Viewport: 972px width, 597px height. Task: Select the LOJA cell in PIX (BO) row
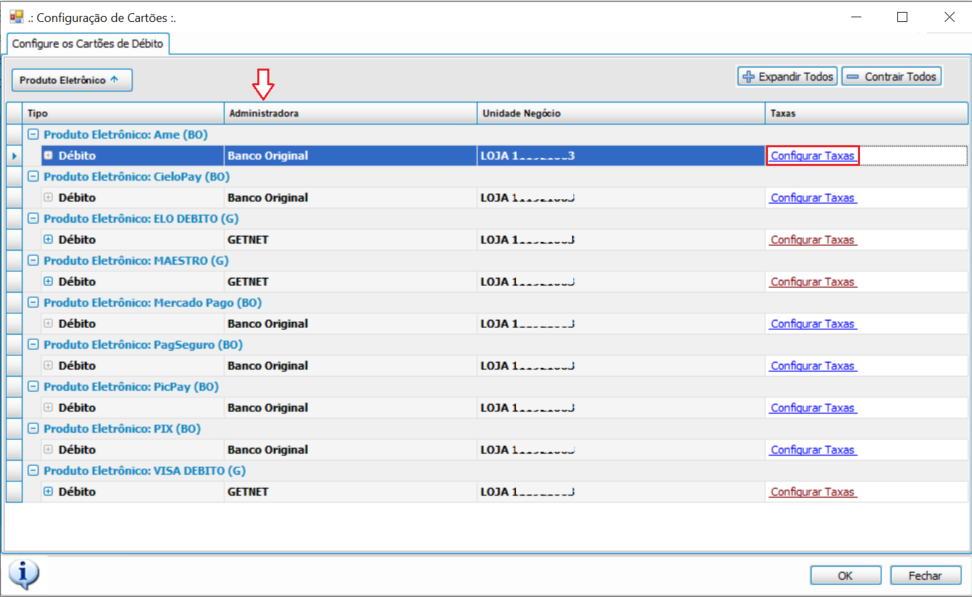[621, 449]
